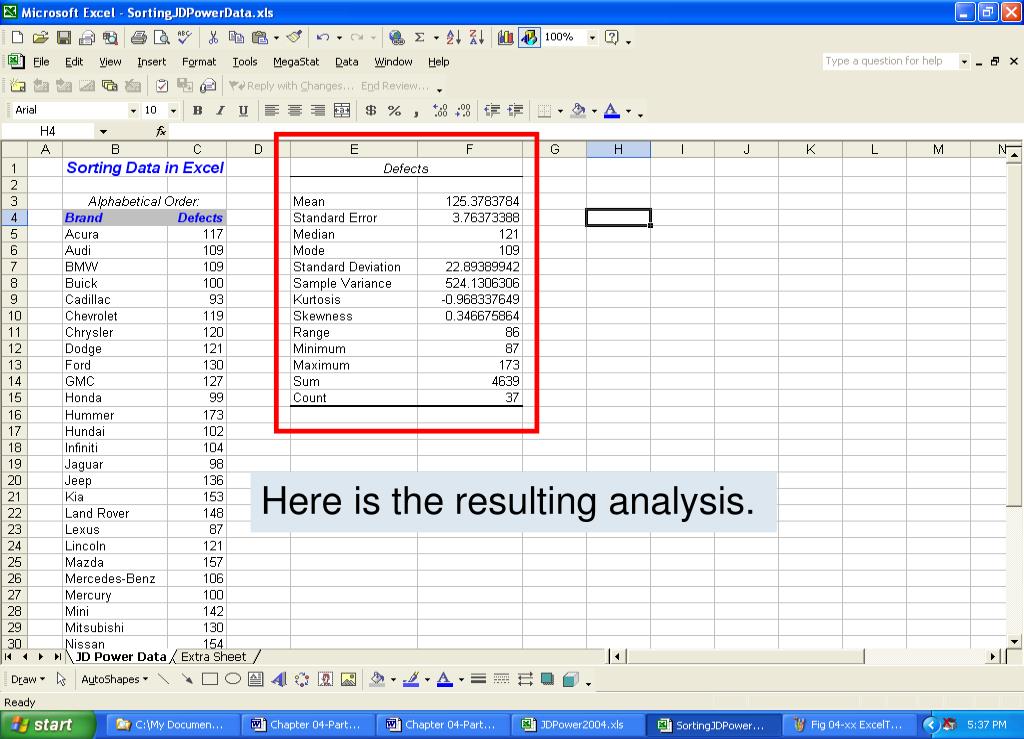Open the Tools menu
The image size is (1024, 739).
pyautogui.click(x=245, y=61)
